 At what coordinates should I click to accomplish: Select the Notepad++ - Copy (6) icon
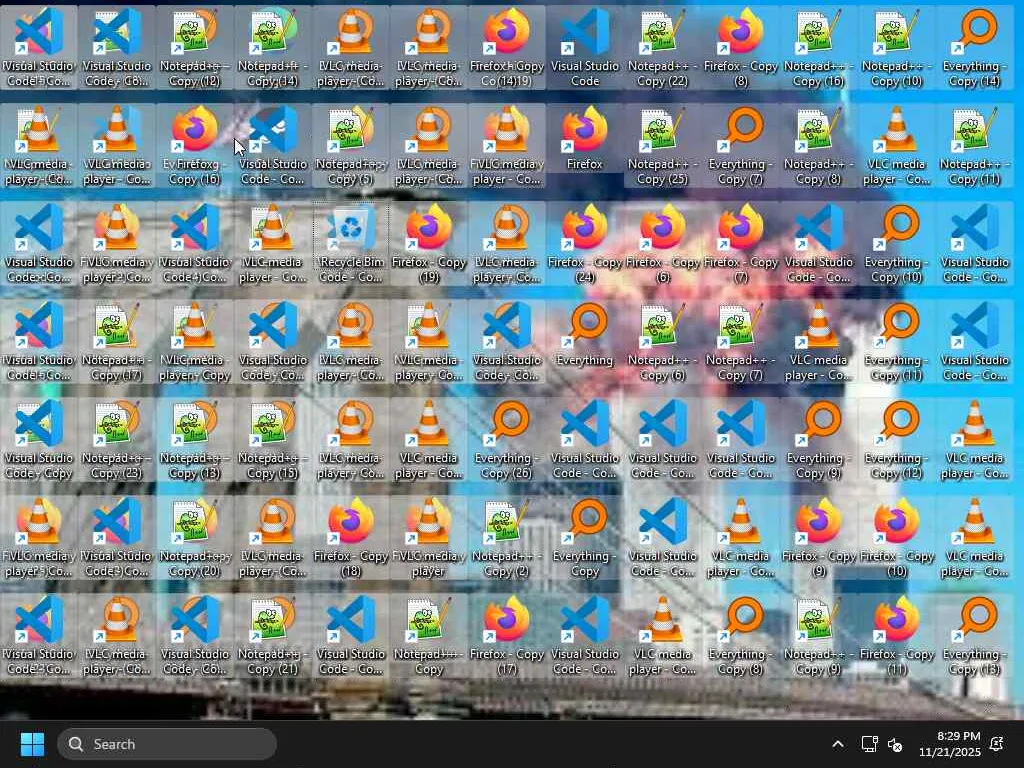point(662,342)
